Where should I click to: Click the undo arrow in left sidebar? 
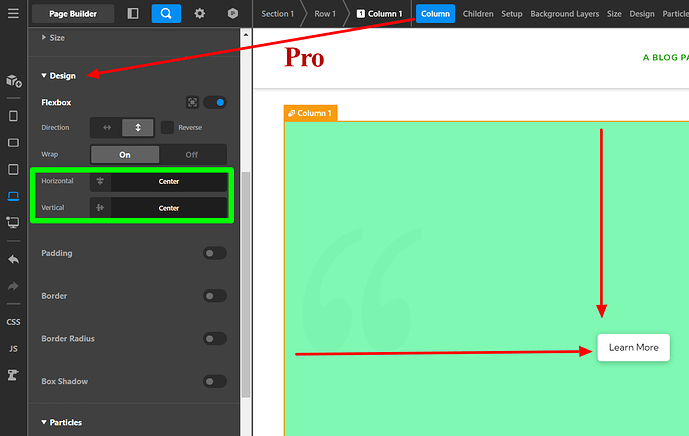[13, 259]
